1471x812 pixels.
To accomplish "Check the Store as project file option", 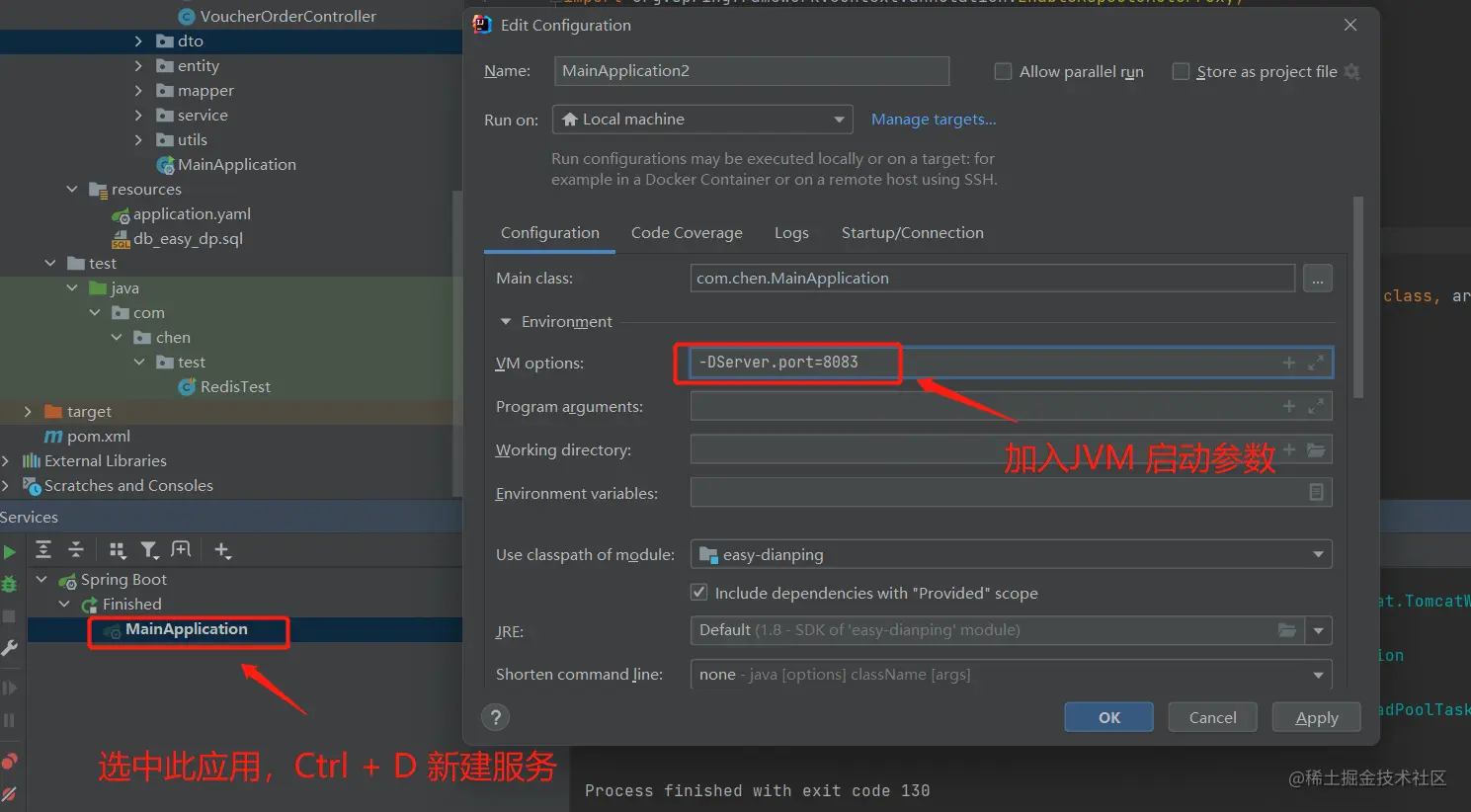I will 1181,71.
